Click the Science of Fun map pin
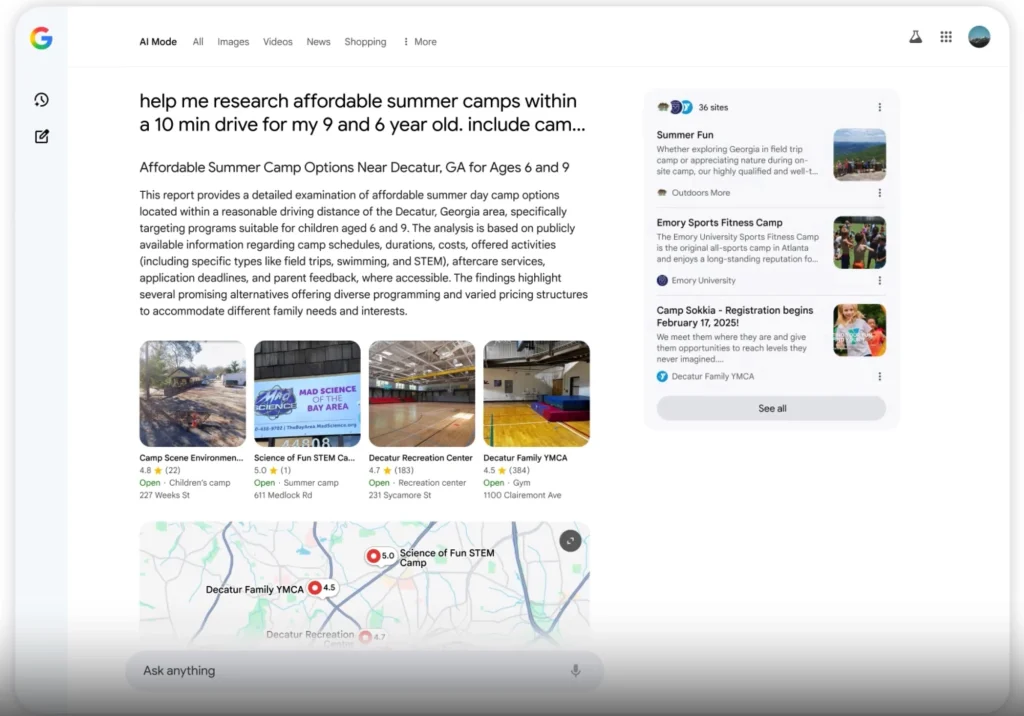Viewport: 1024px width, 716px height. [374, 556]
